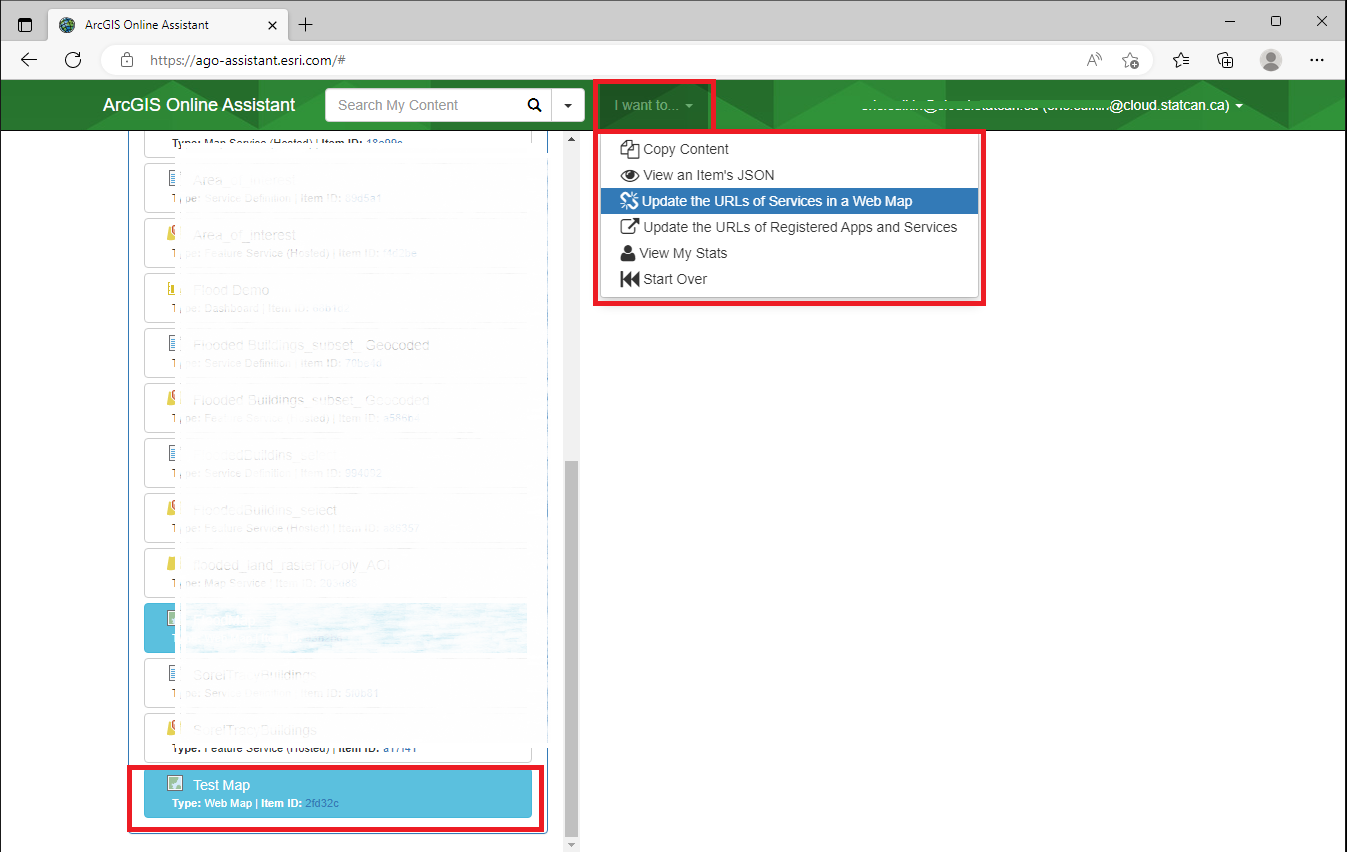The image size is (1347, 852).
Task: Select the Flood Demo dashboard item
Action: pos(338,299)
